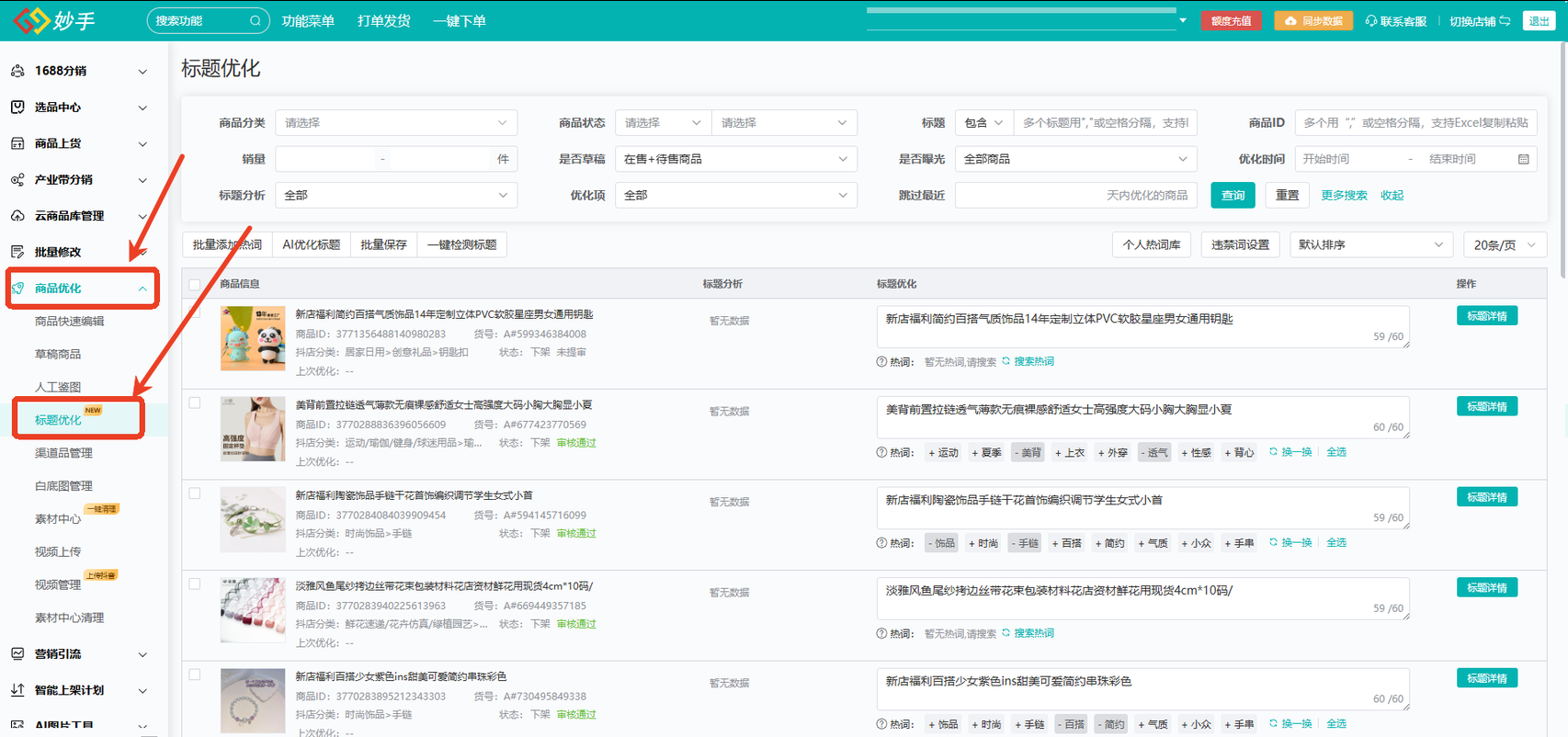Click the refresh icon beside 搜索热词 for 淡雅风鱼尾纱 row
The width and height of the screenshot is (1568, 737).
(x=1006, y=633)
